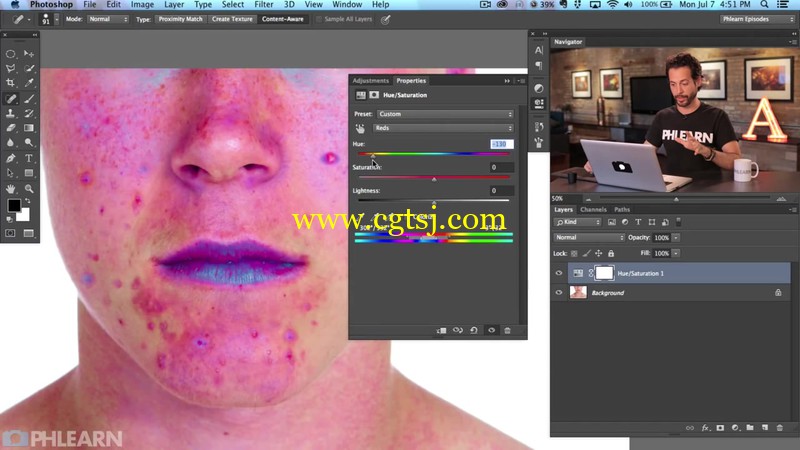Toggle Lock transparent pixels
Viewport: 800px width, 450px height.
[574, 254]
